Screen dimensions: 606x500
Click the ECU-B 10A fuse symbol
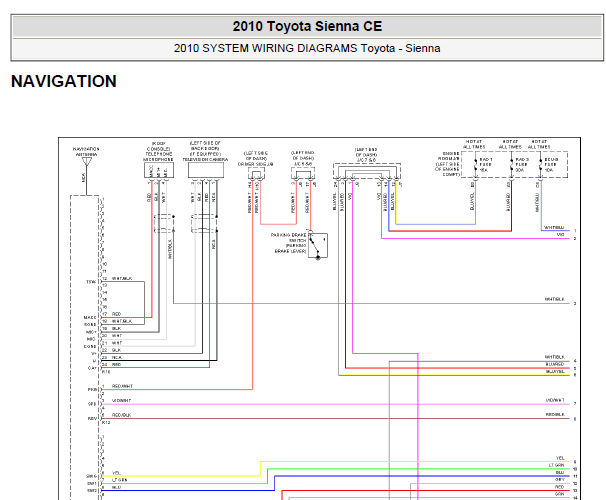coord(541,165)
